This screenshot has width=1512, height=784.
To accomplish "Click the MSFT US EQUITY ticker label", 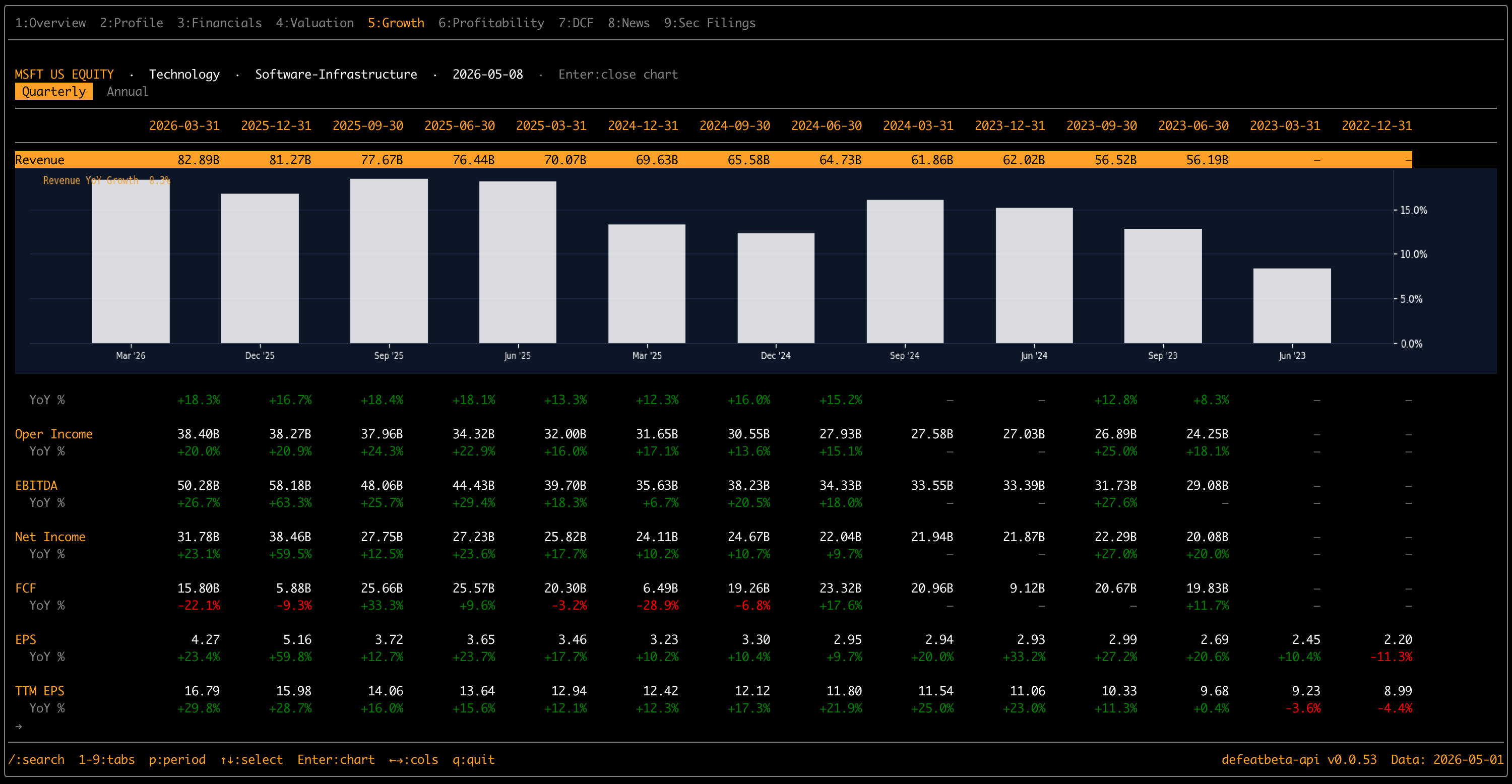I will click(x=65, y=75).
